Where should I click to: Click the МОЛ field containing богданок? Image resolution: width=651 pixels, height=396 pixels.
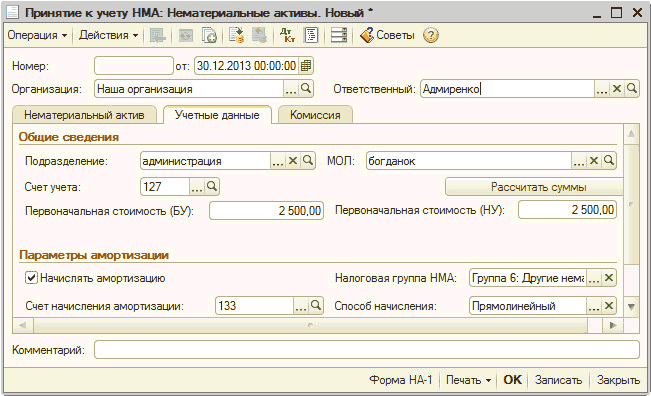pyautogui.click(x=469, y=161)
